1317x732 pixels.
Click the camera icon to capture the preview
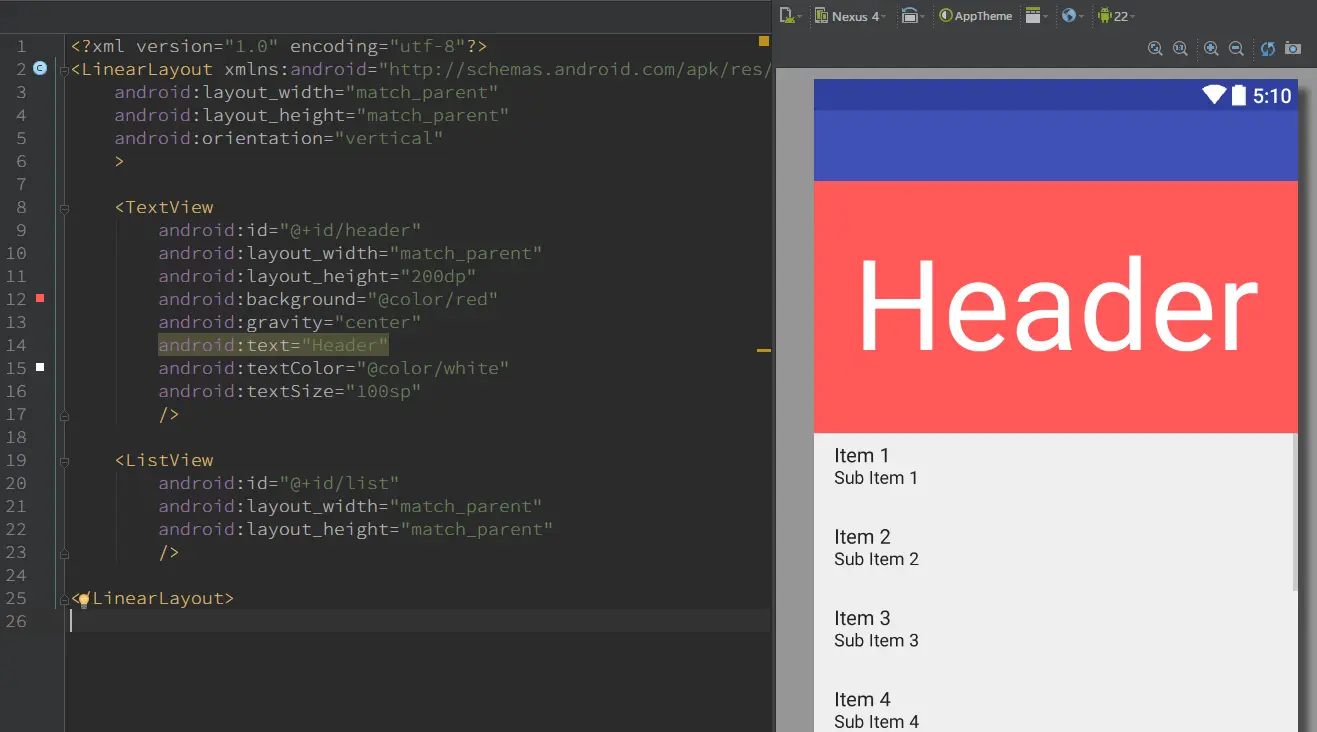pos(1293,48)
